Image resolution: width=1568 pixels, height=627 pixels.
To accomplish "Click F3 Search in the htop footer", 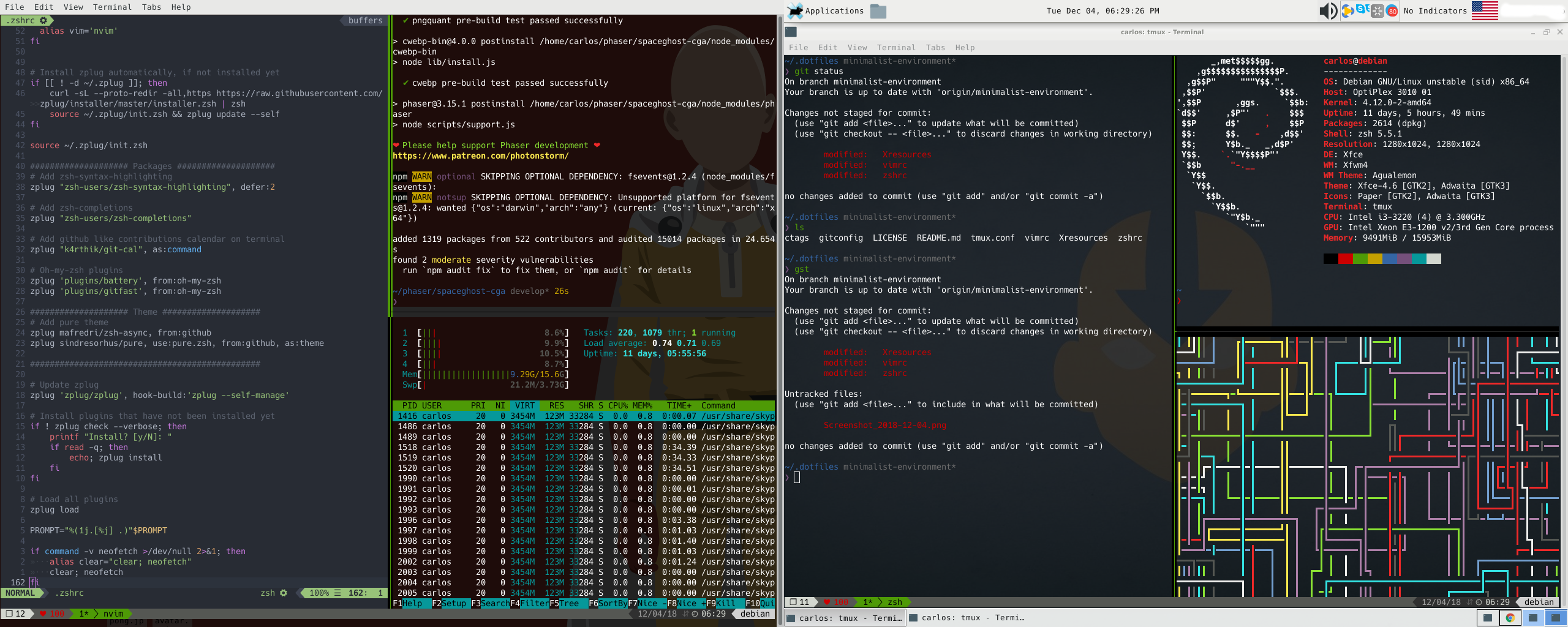I will click(x=491, y=603).
